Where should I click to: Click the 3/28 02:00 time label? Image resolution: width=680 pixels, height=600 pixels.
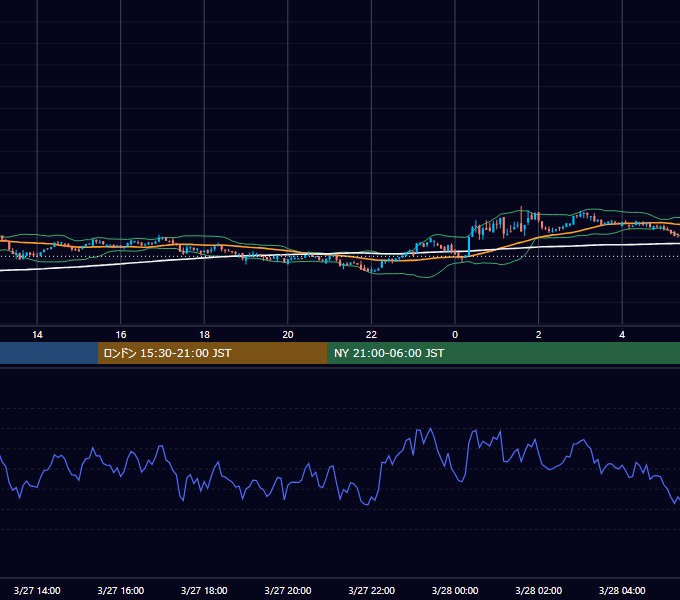(539, 590)
